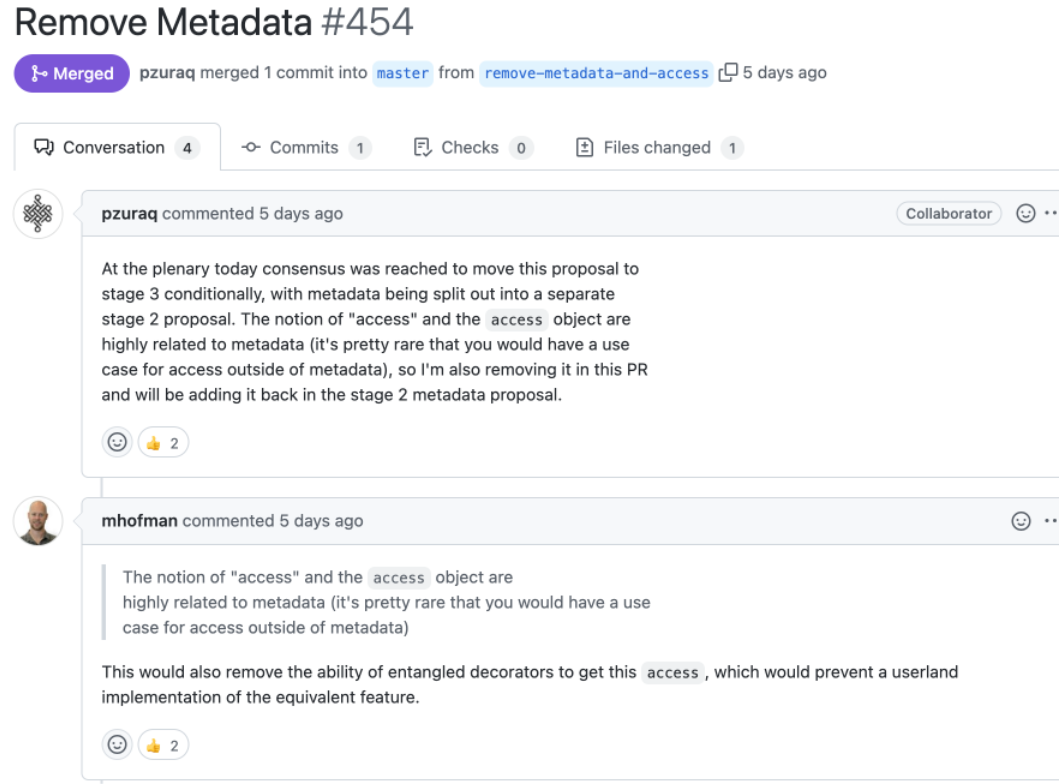Click mhofman's profile avatar
This screenshot has width=1062, height=784.
[x=38, y=521]
